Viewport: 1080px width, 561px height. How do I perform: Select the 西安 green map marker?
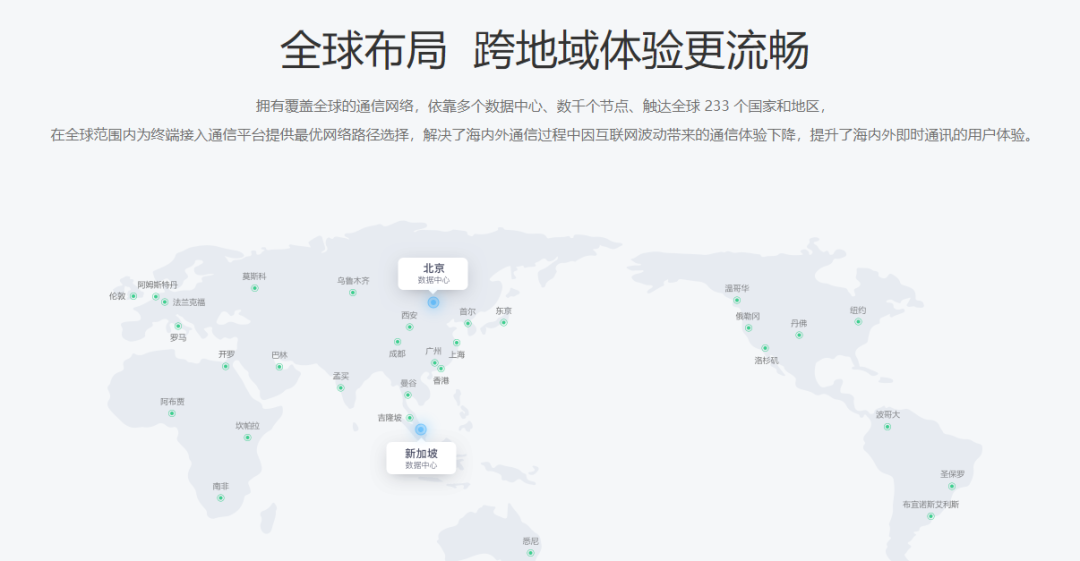(x=410, y=327)
